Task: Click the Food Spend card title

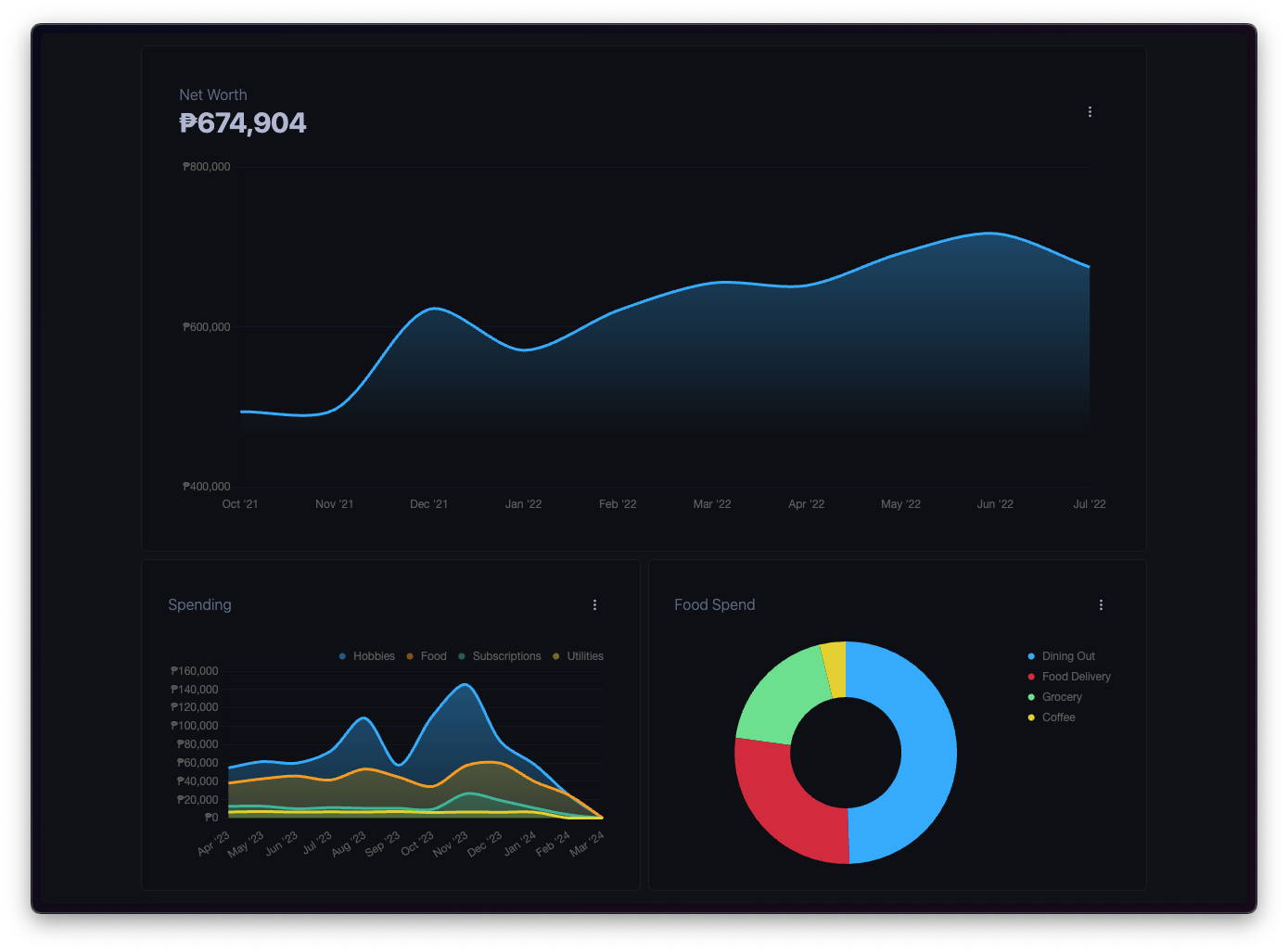Action: pyautogui.click(x=714, y=604)
